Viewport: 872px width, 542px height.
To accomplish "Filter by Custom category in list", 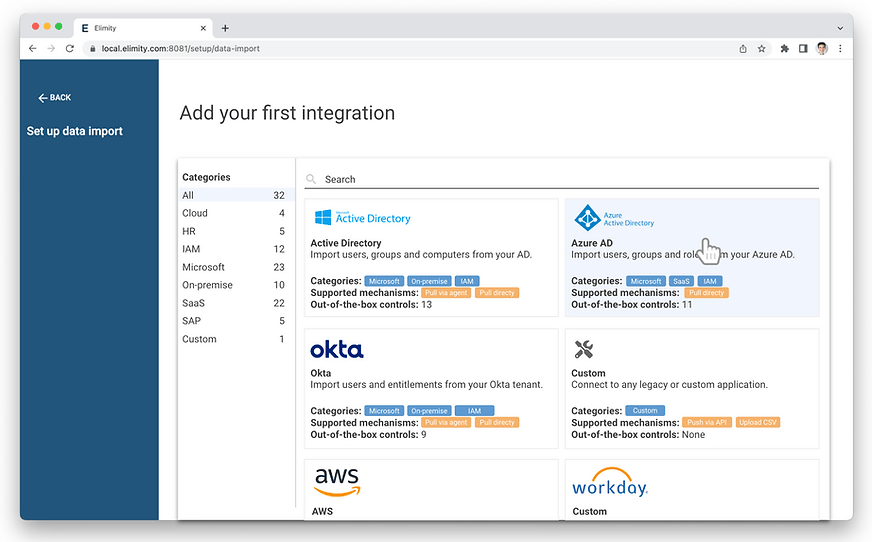I will pos(234,339).
